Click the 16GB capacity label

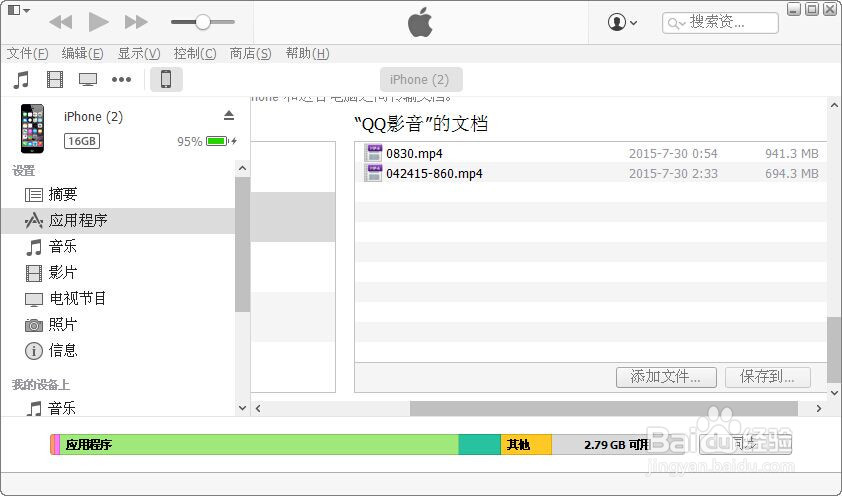(82, 141)
